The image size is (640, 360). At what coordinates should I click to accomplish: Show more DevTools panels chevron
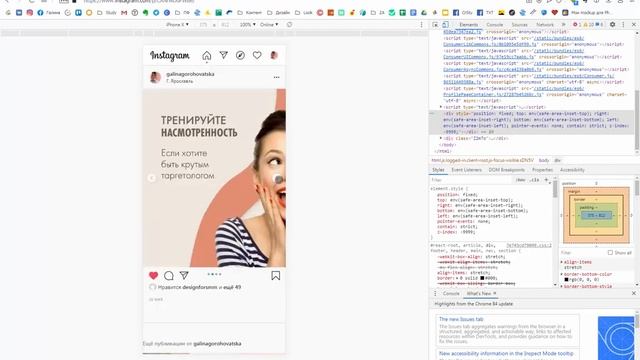pos(564,24)
